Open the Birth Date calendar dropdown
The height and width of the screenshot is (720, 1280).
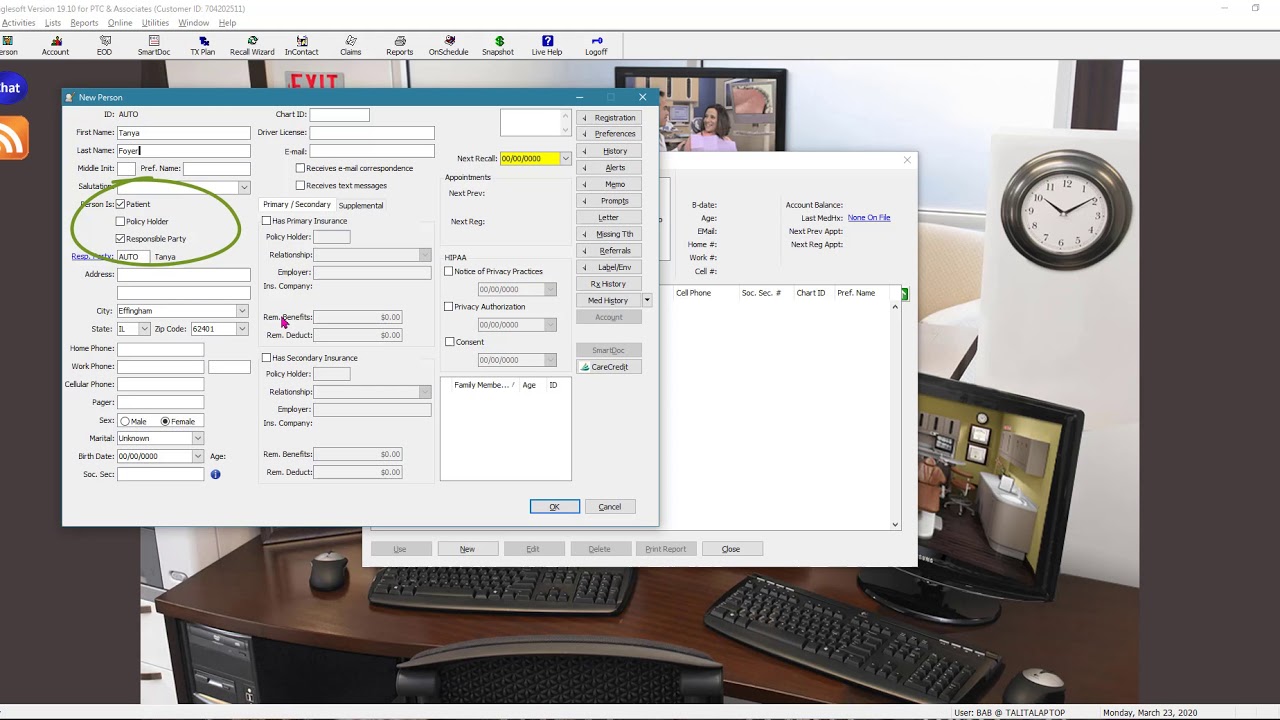click(197, 456)
